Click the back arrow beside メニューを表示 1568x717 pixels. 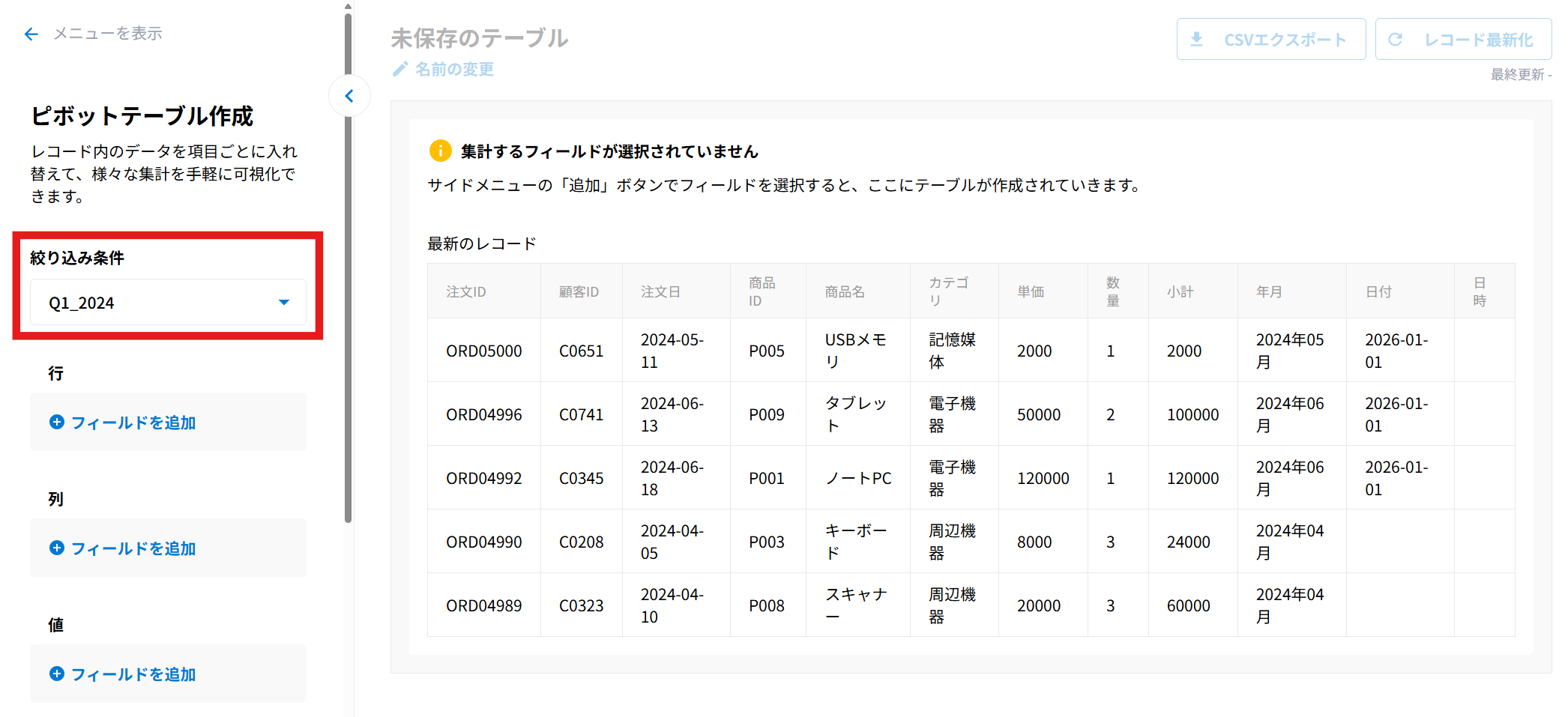point(31,34)
